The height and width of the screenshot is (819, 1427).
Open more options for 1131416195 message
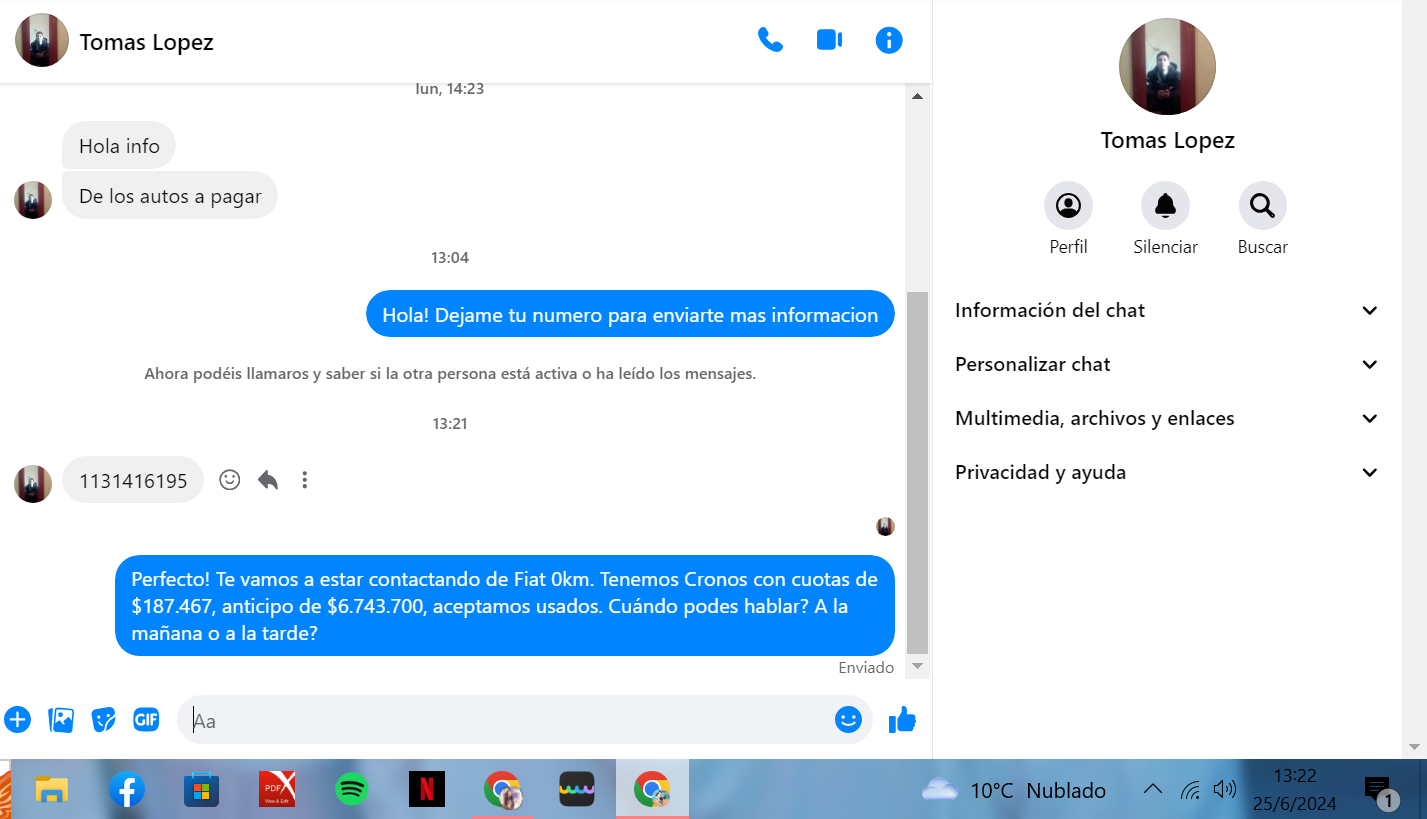[x=305, y=480]
